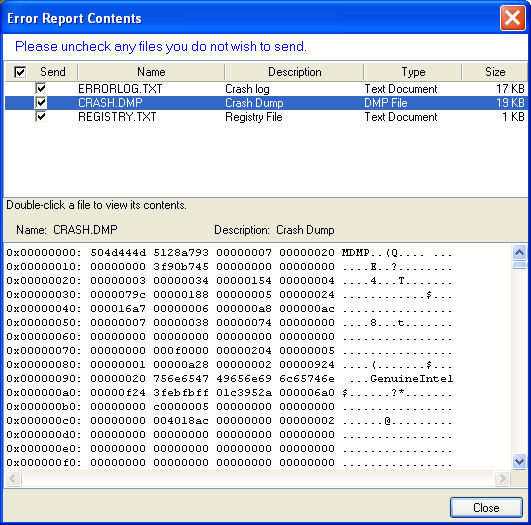
Task: Sort by the Description column header
Action: 294,72
